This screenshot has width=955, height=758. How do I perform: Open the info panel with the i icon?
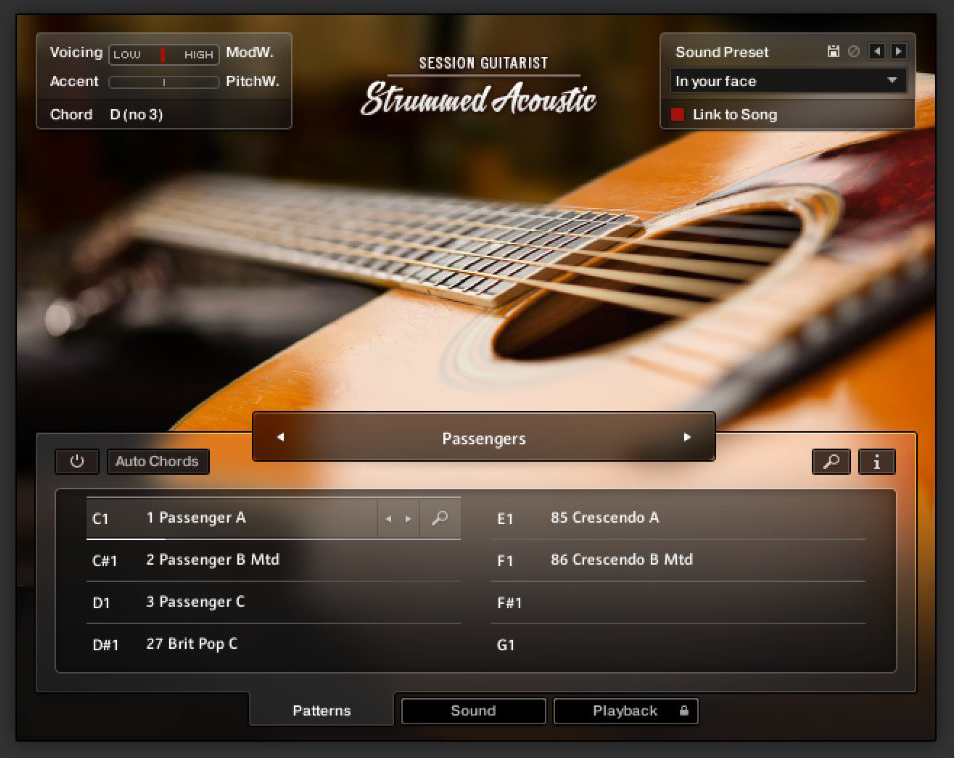pyautogui.click(x=876, y=461)
